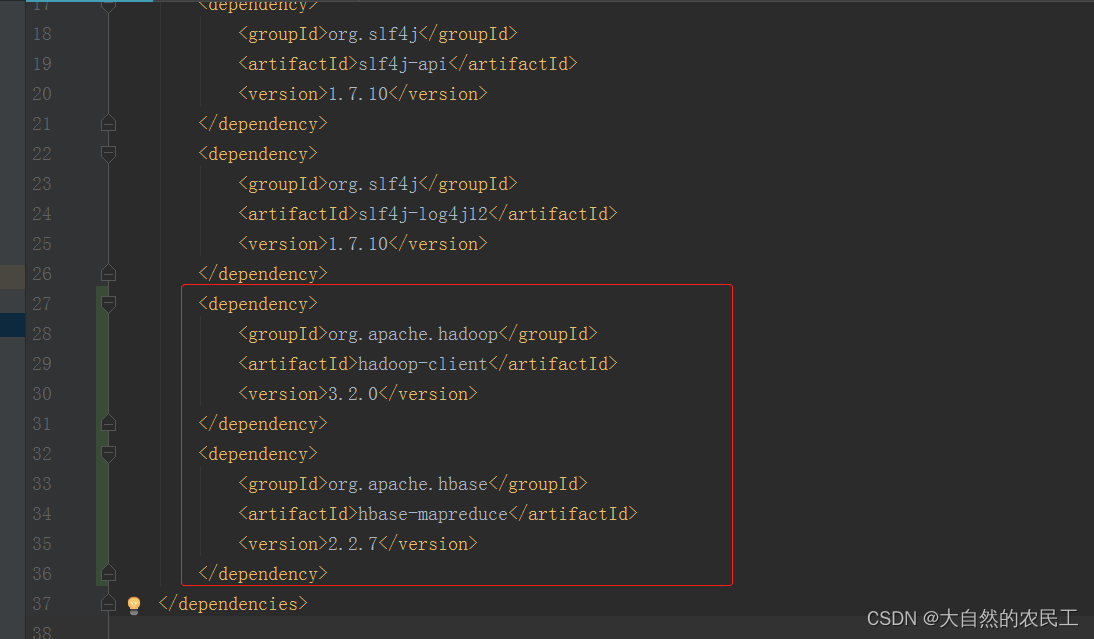Click the fold end marker at line 21
Viewport: 1094px width, 639px height.
click(x=108, y=123)
